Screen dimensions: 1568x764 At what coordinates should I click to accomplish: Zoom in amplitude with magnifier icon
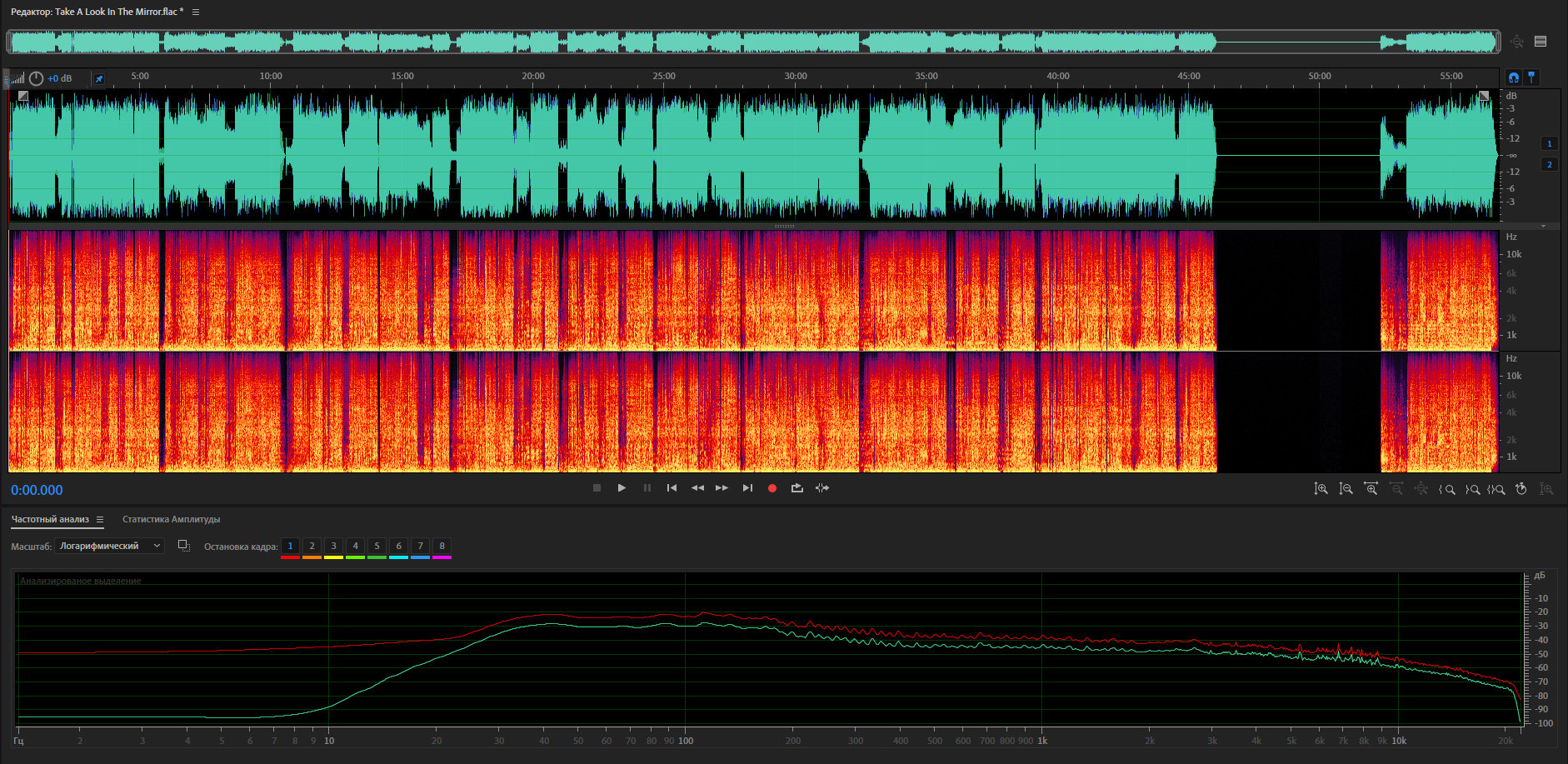coord(1321,489)
